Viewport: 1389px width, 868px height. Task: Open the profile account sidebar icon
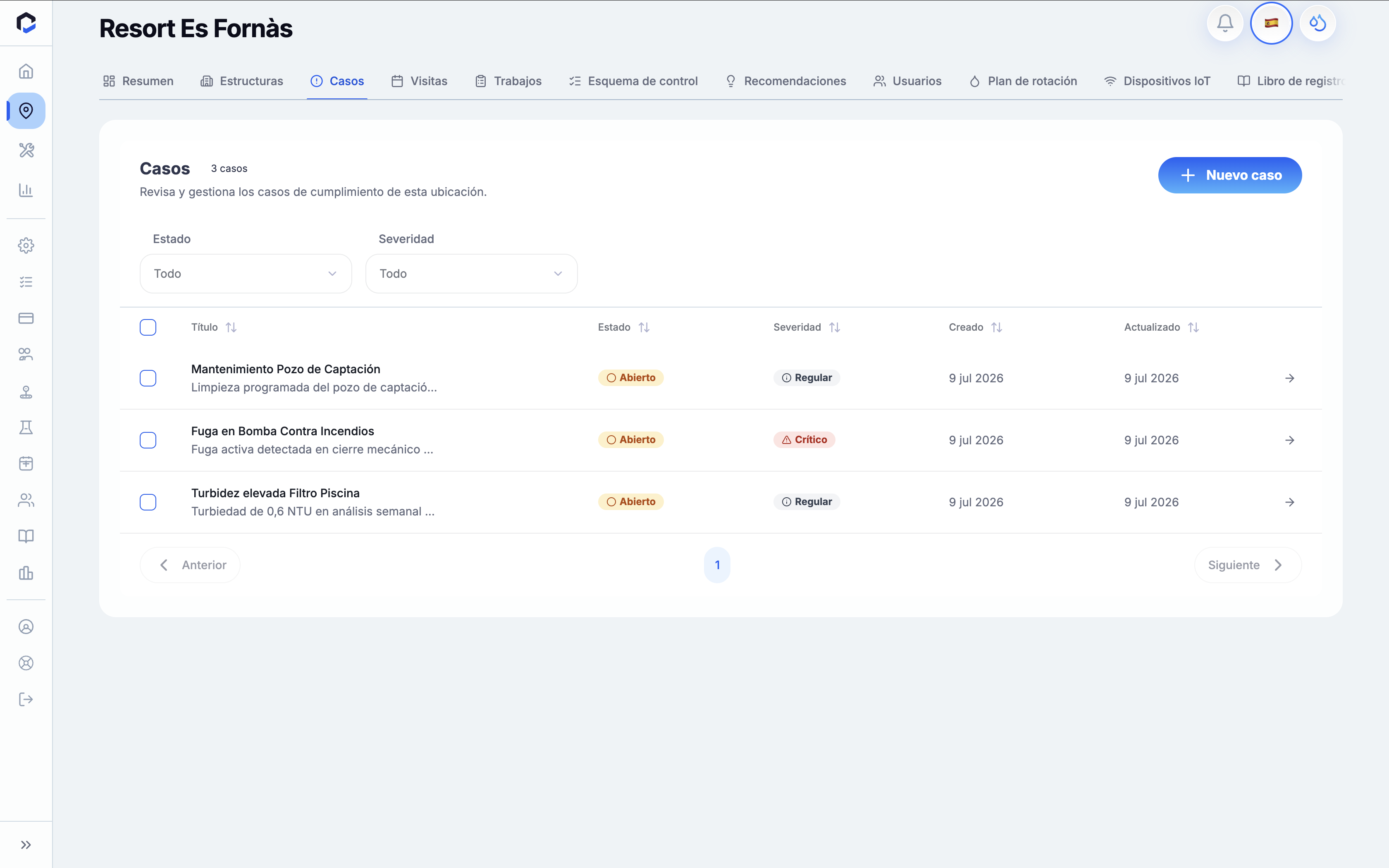click(x=26, y=627)
